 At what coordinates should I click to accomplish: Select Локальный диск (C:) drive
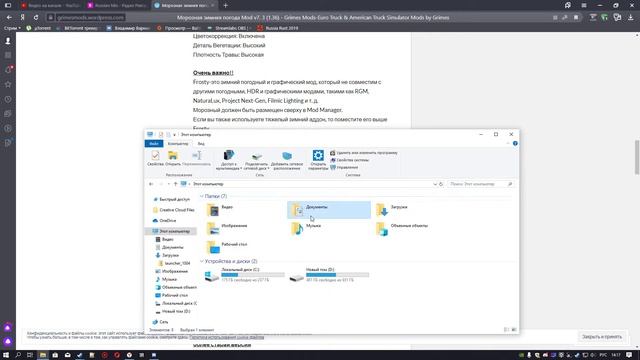[x=244, y=275]
